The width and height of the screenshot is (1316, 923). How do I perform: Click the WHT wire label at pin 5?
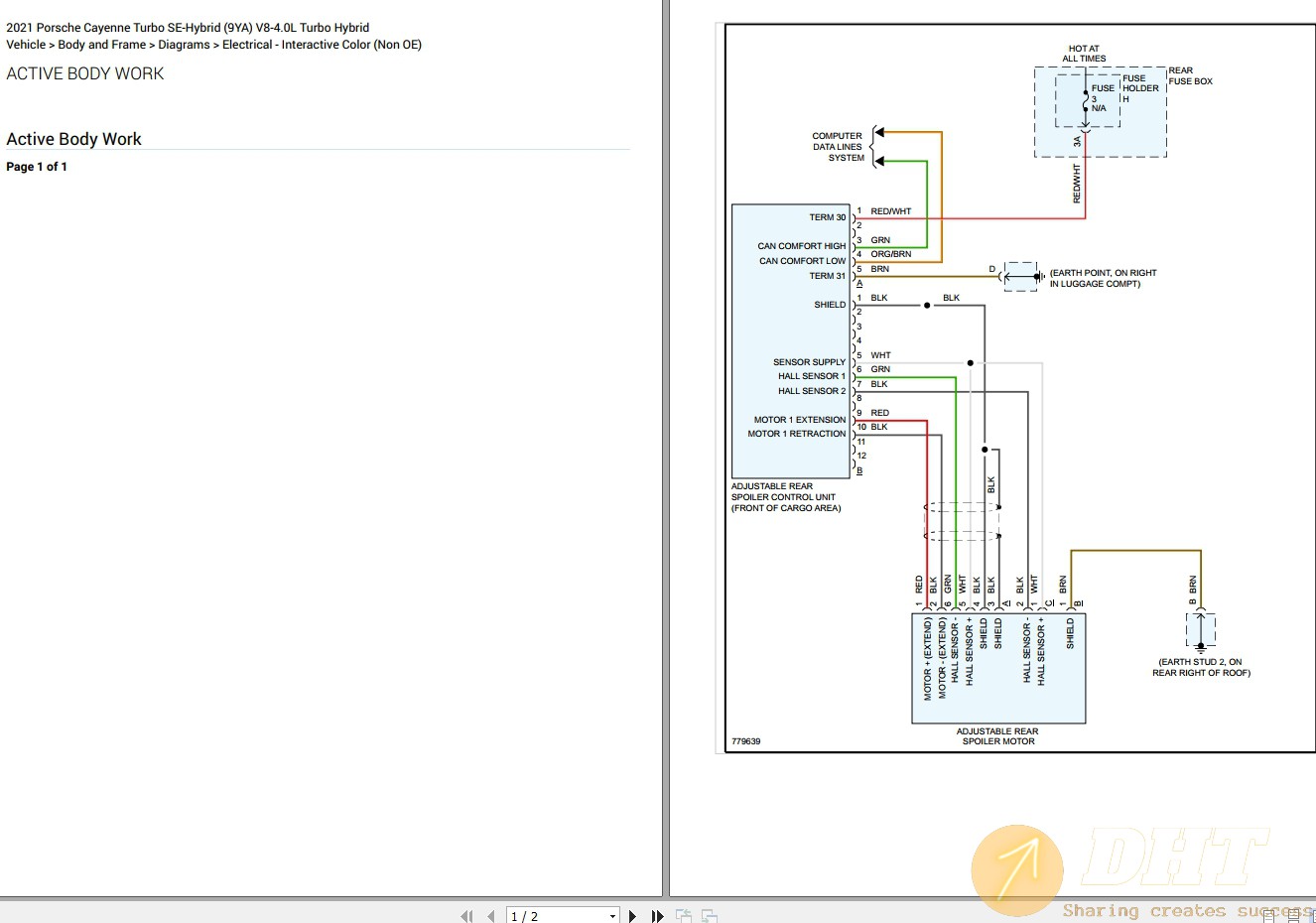coord(881,355)
